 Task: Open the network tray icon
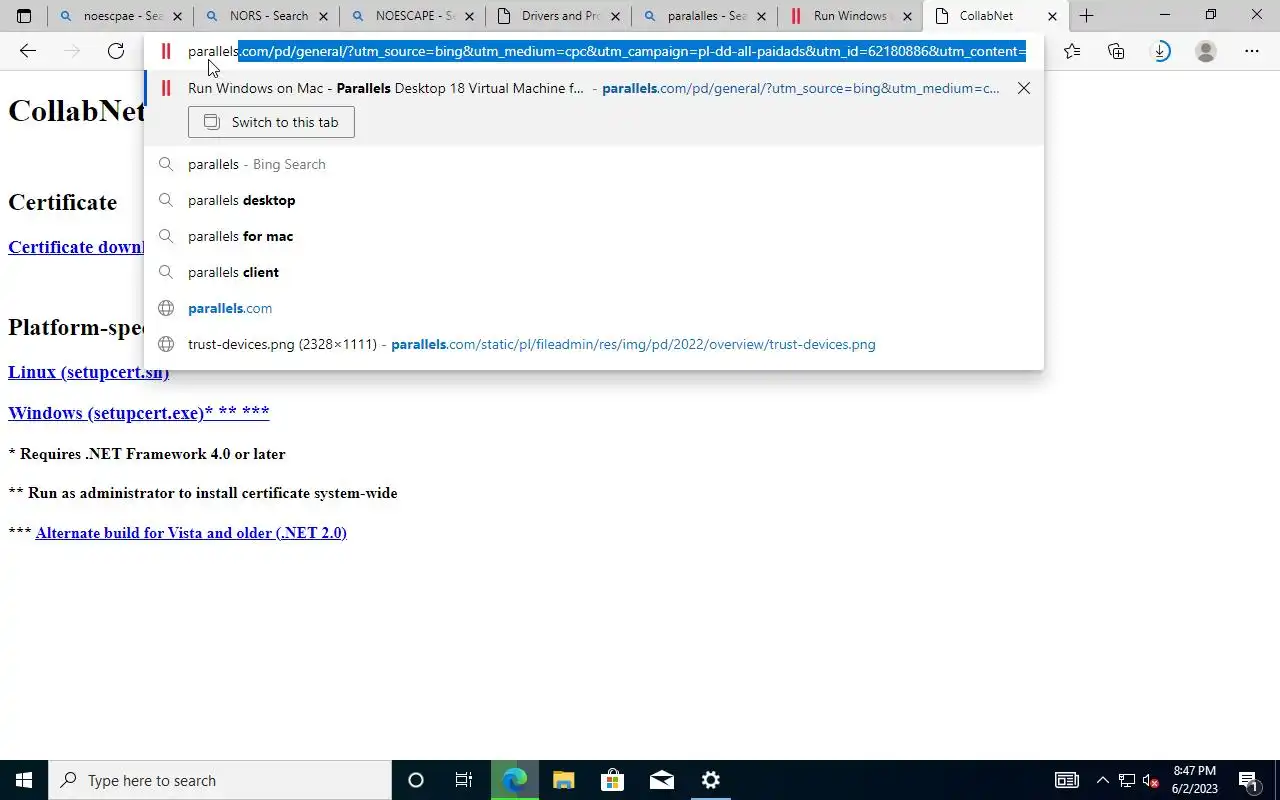click(1127, 780)
